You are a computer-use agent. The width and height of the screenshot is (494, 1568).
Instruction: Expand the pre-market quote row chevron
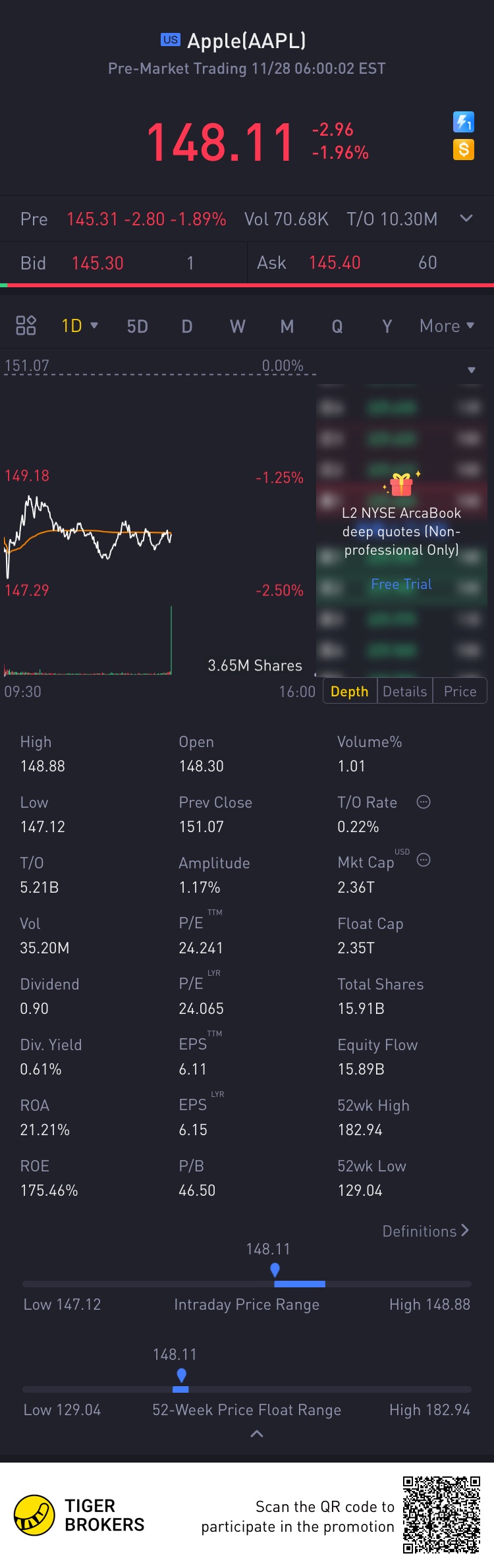click(466, 218)
